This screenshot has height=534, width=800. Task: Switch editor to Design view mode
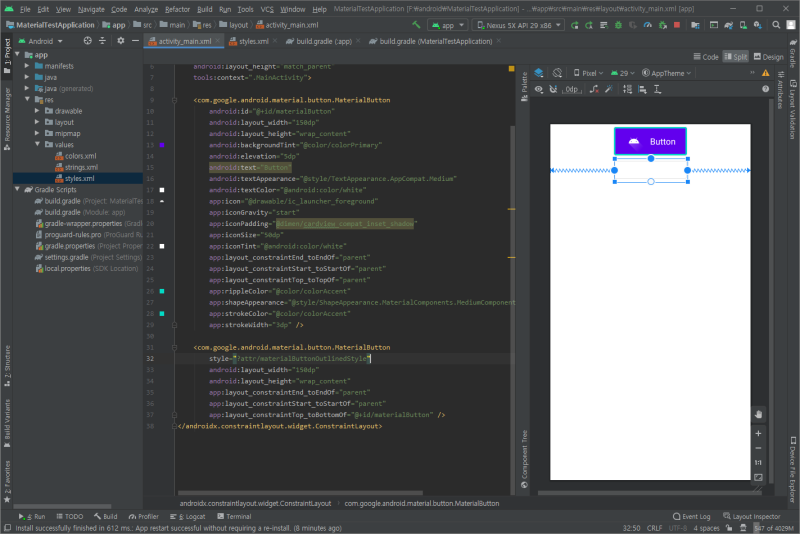pyautogui.click(x=768, y=57)
